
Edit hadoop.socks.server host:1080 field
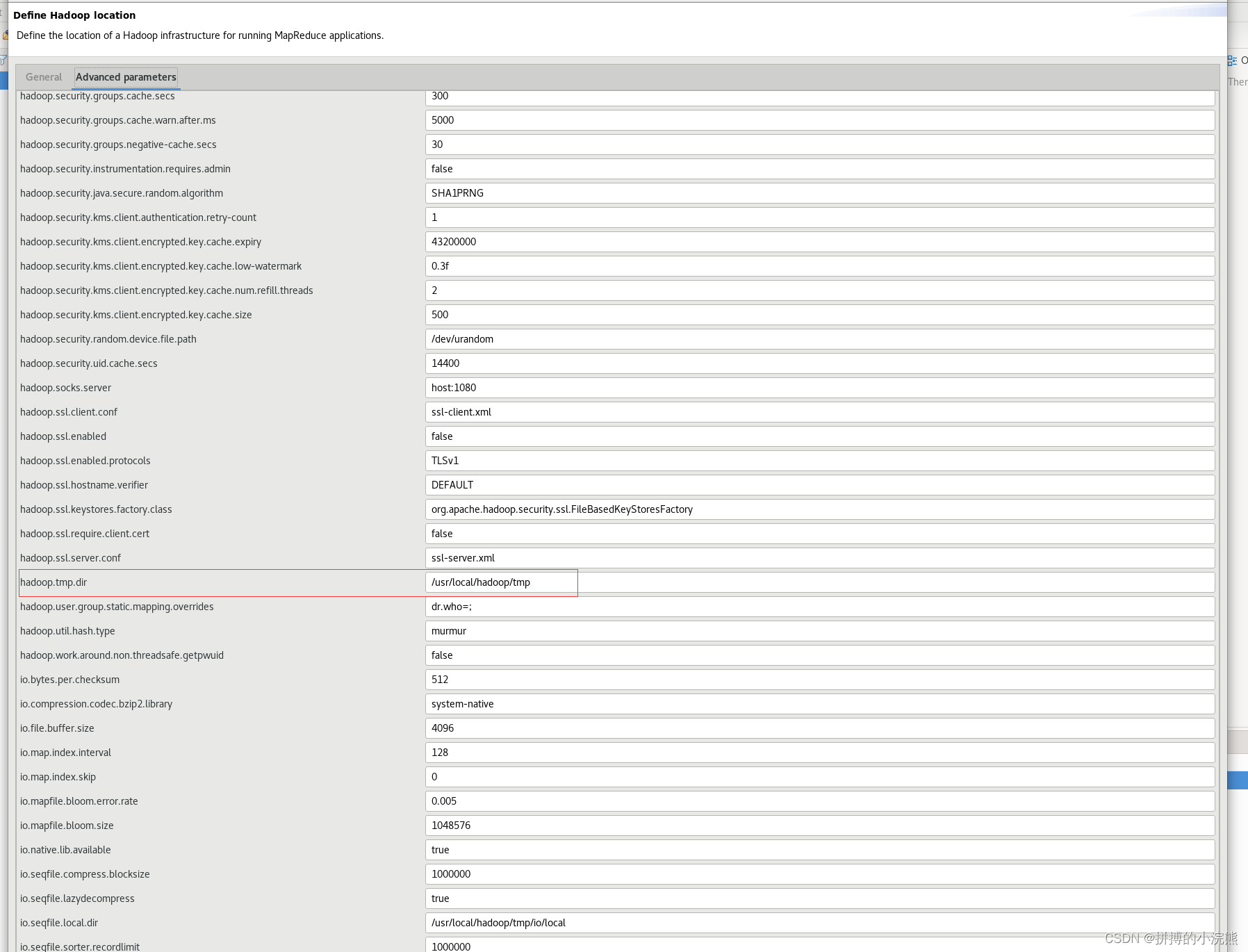pos(820,388)
